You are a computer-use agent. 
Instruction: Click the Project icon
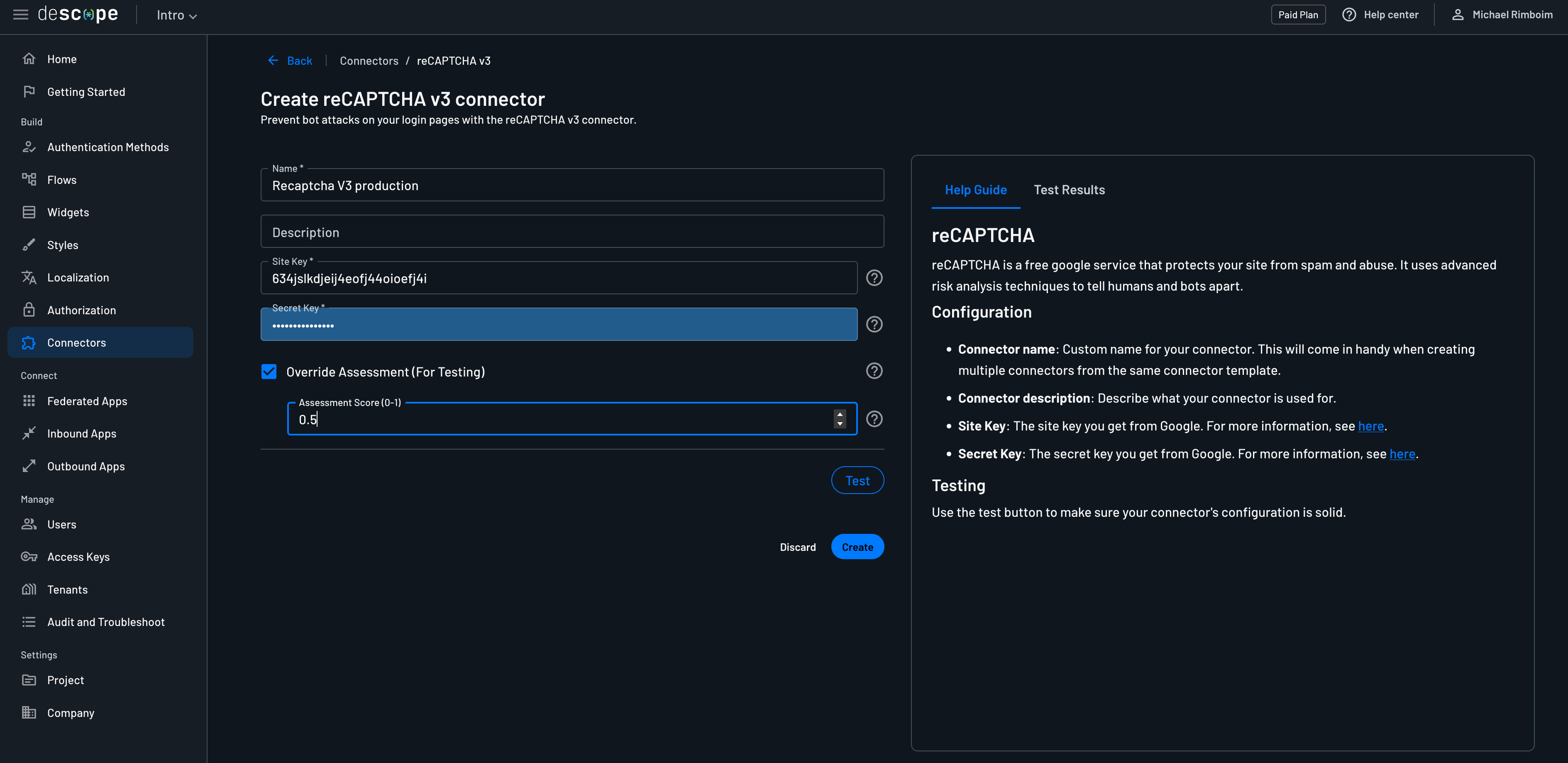tap(29, 680)
